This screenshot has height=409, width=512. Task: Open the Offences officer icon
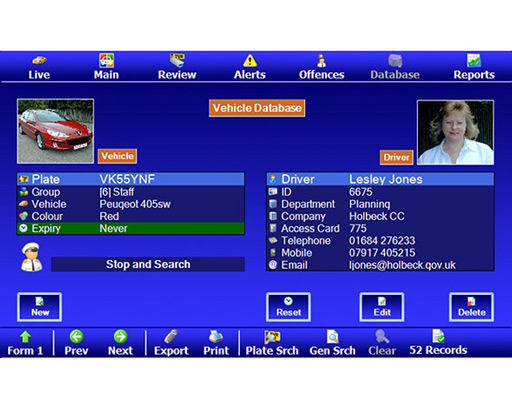(321, 61)
